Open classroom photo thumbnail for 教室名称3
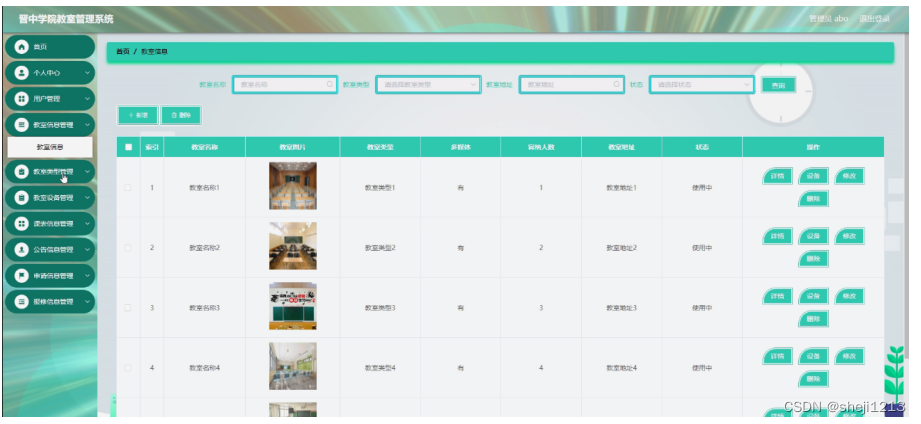Viewport: 921px width, 424px height. tap(293, 306)
